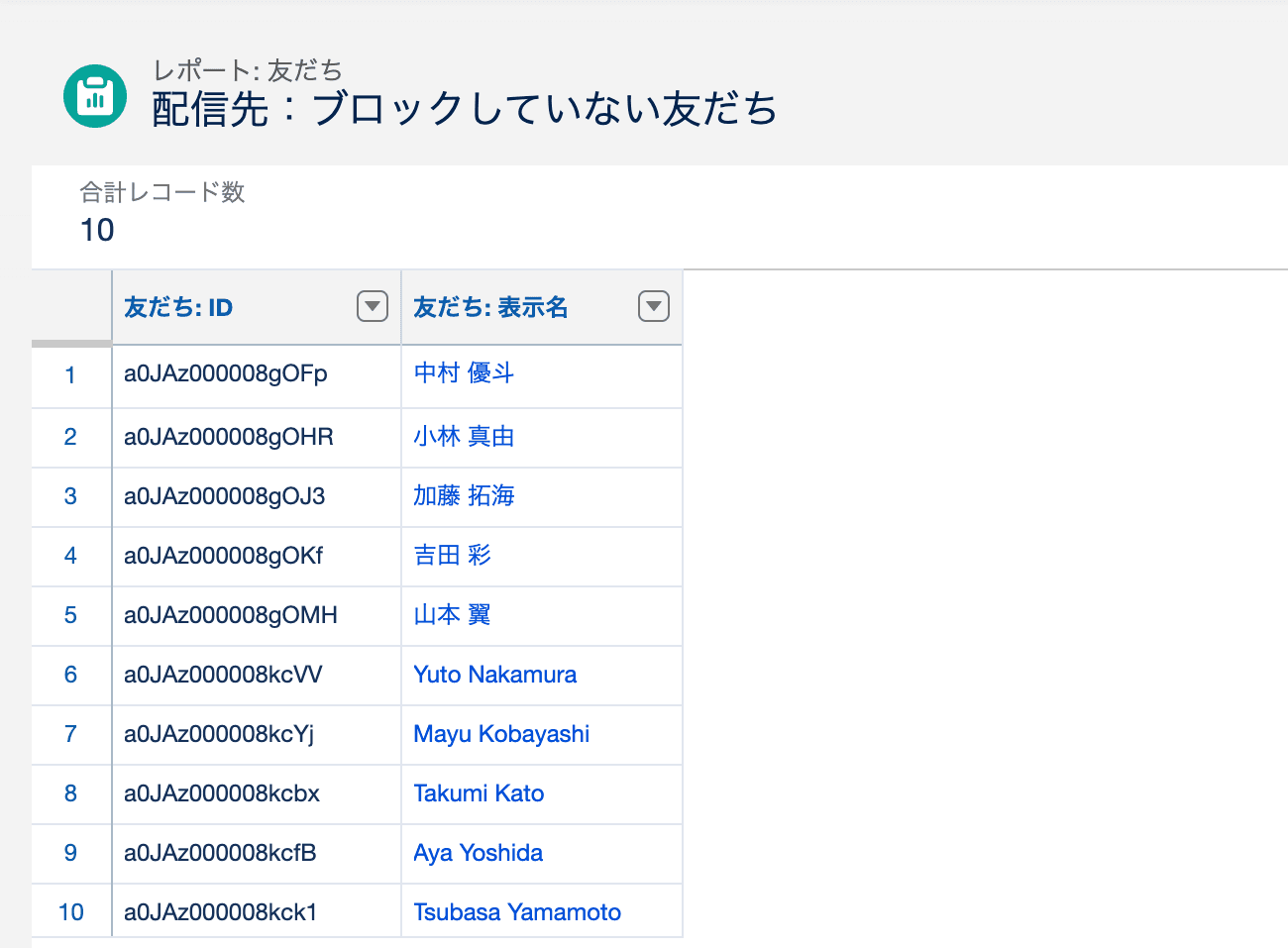This screenshot has width=1288, height=948.
Task: Sort by the 友だち: 表示名 column header
Action: click(490, 307)
